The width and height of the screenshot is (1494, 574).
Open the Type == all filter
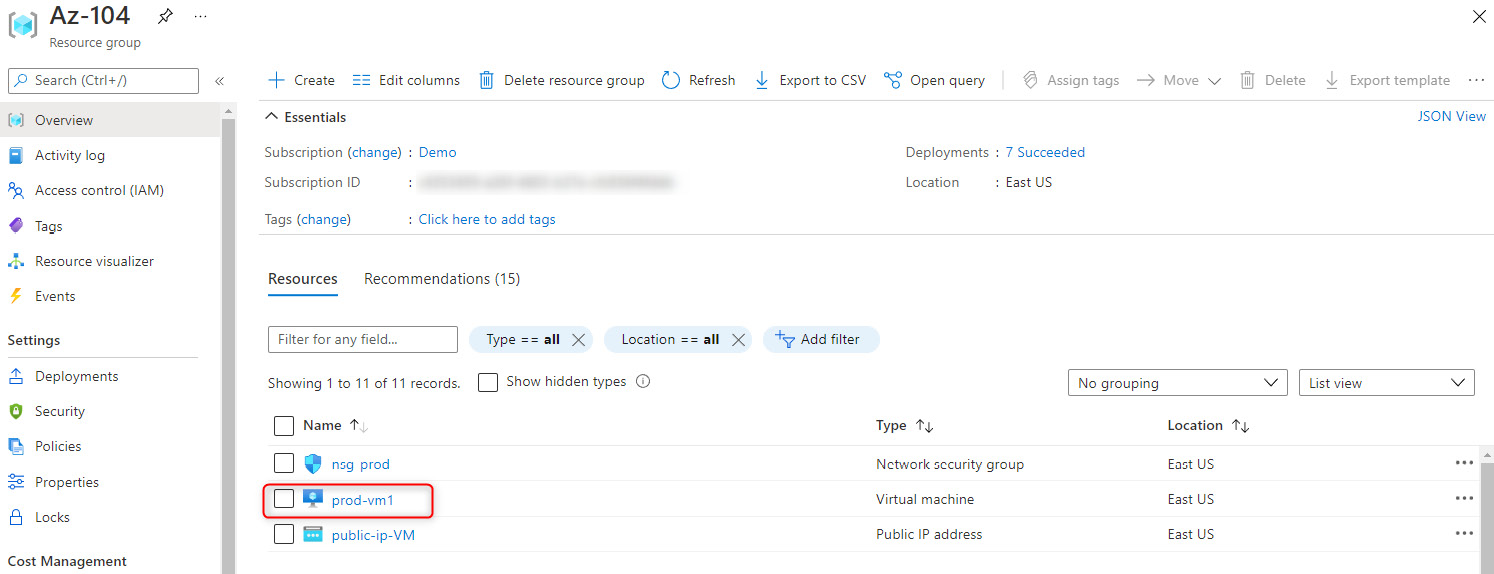(522, 339)
